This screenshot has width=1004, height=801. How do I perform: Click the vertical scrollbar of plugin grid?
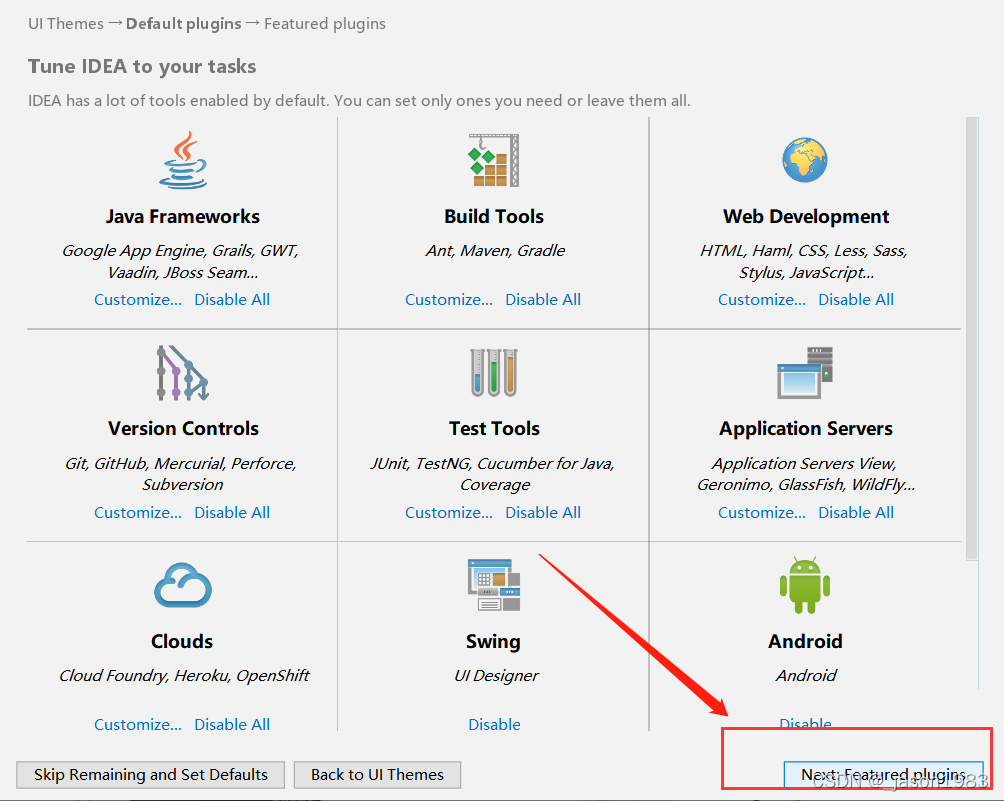tap(972, 338)
